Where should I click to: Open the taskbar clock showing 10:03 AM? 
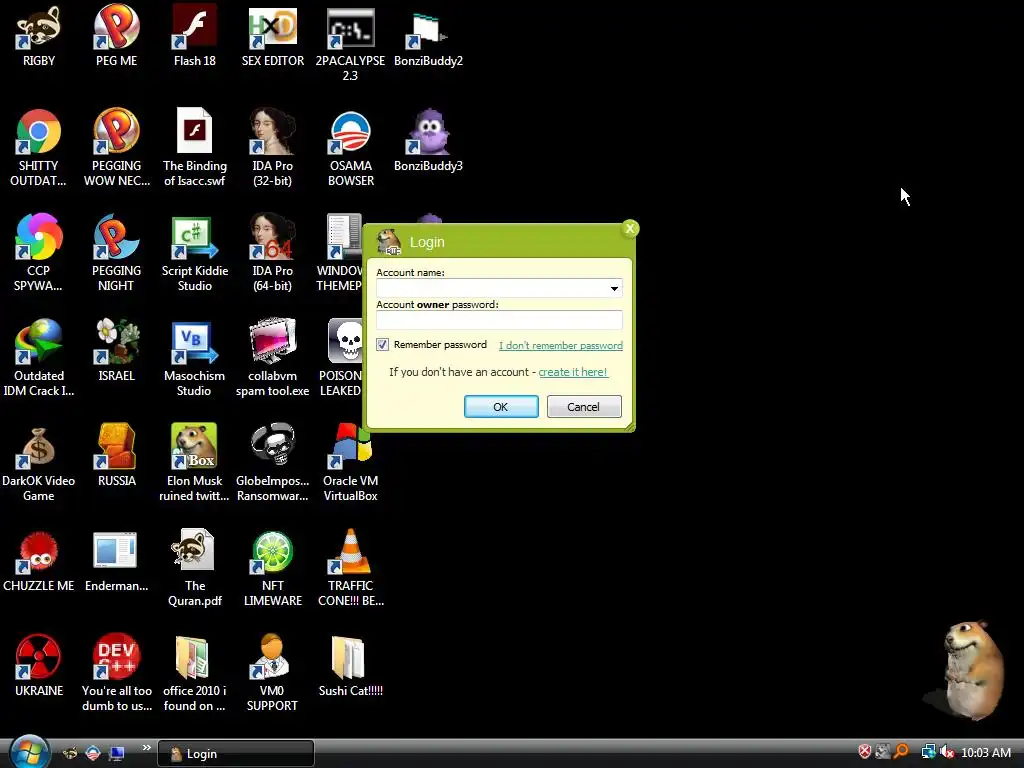pos(986,753)
